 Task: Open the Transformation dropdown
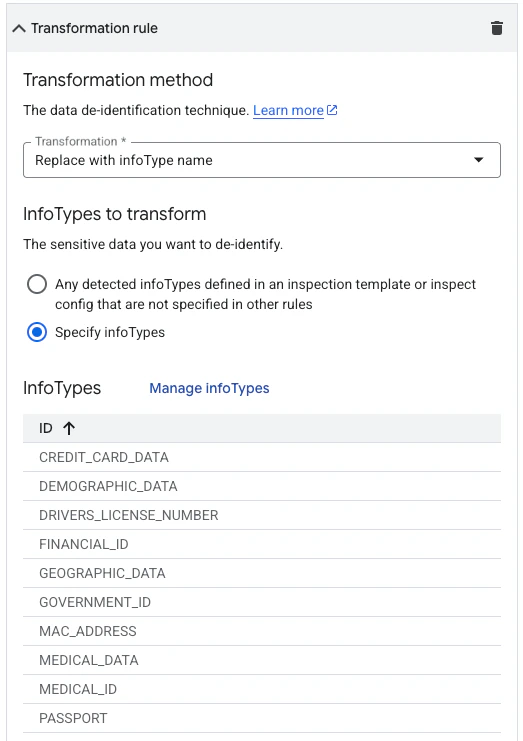click(262, 160)
